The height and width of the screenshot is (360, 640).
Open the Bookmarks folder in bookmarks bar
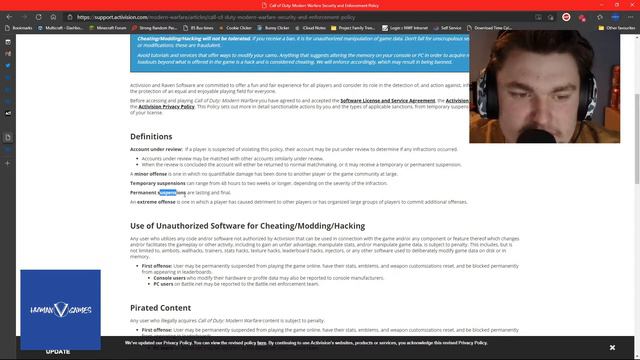18,28
